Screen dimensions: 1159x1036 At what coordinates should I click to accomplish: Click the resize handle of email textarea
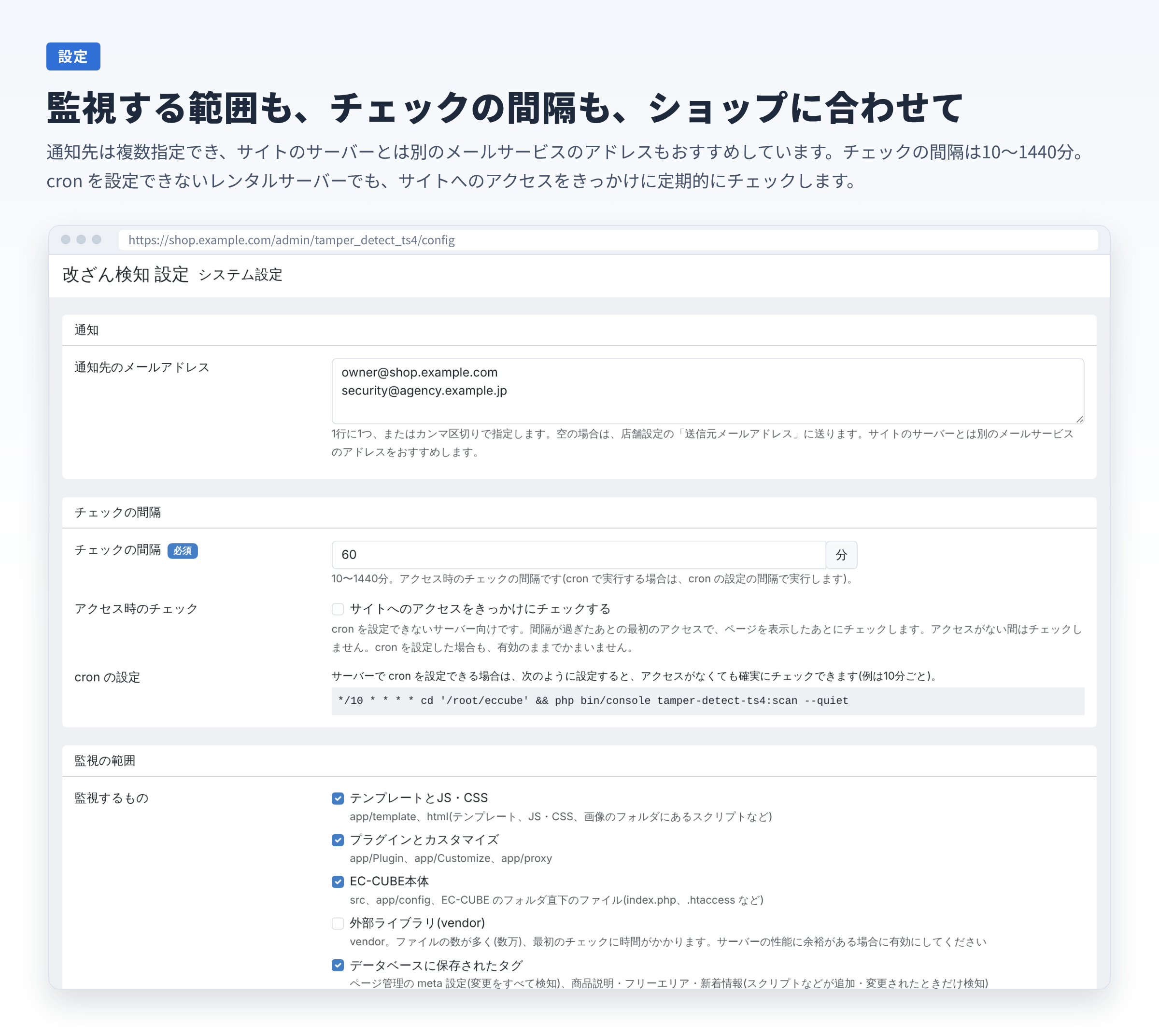[1079, 419]
